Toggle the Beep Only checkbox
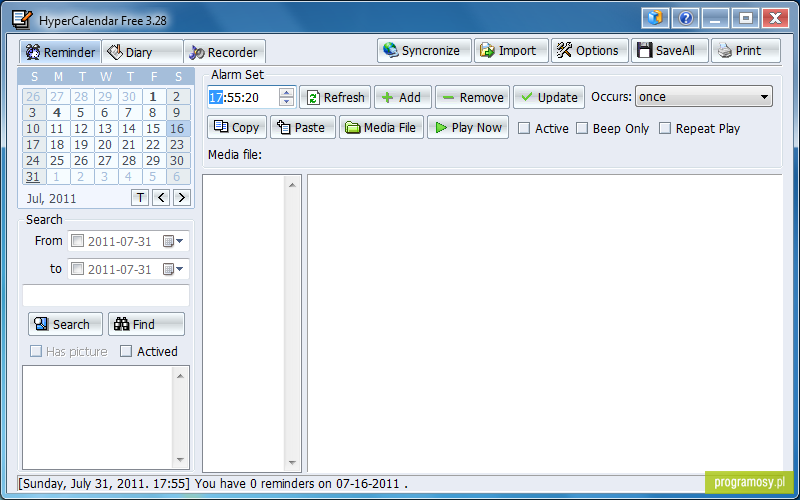 point(582,129)
